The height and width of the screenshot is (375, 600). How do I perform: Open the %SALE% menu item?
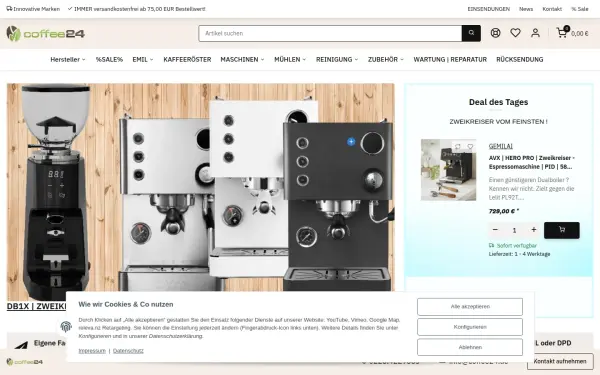(x=109, y=59)
